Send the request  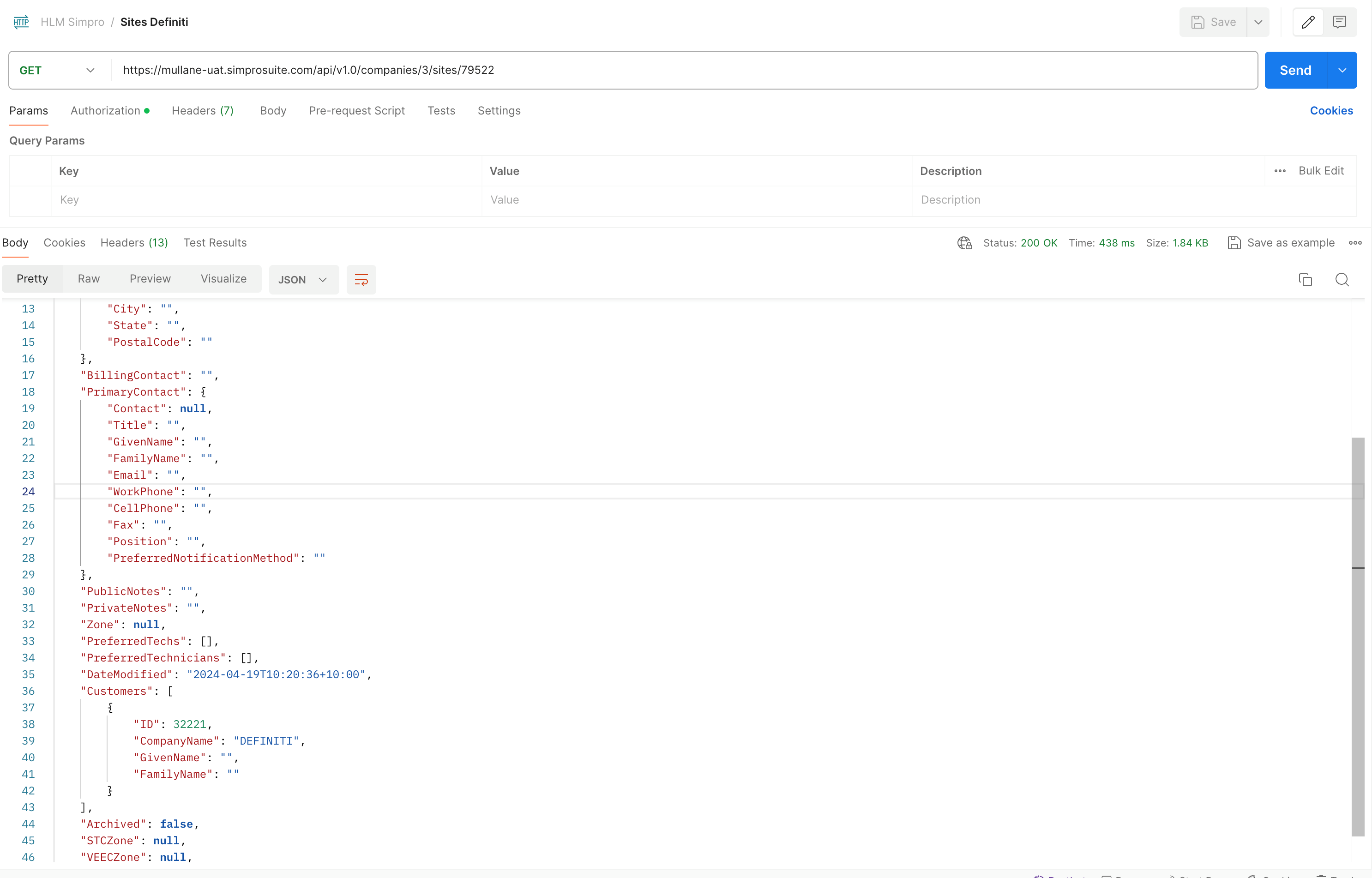tap(1296, 70)
